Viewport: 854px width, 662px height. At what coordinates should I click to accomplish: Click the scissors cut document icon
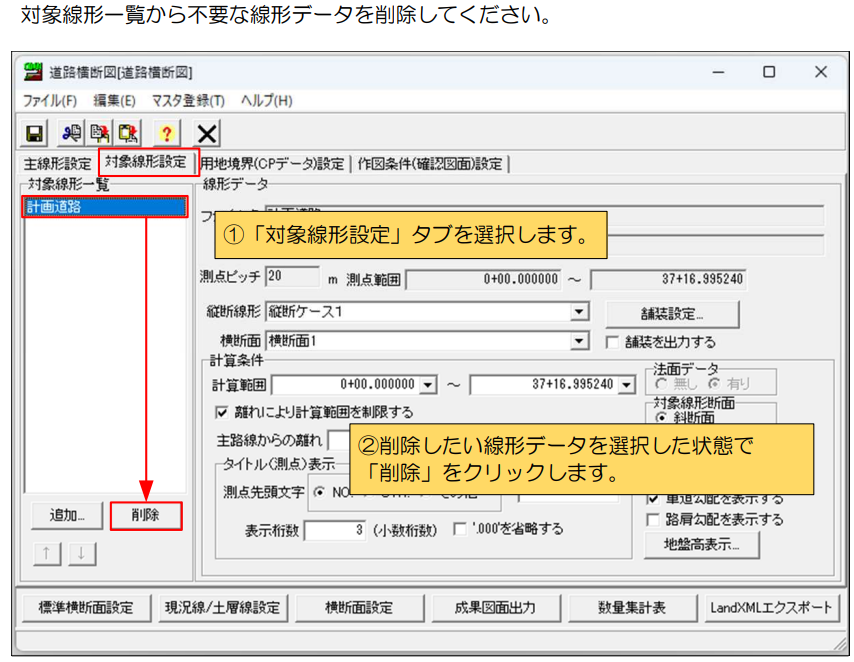pyautogui.click(x=71, y=133)
